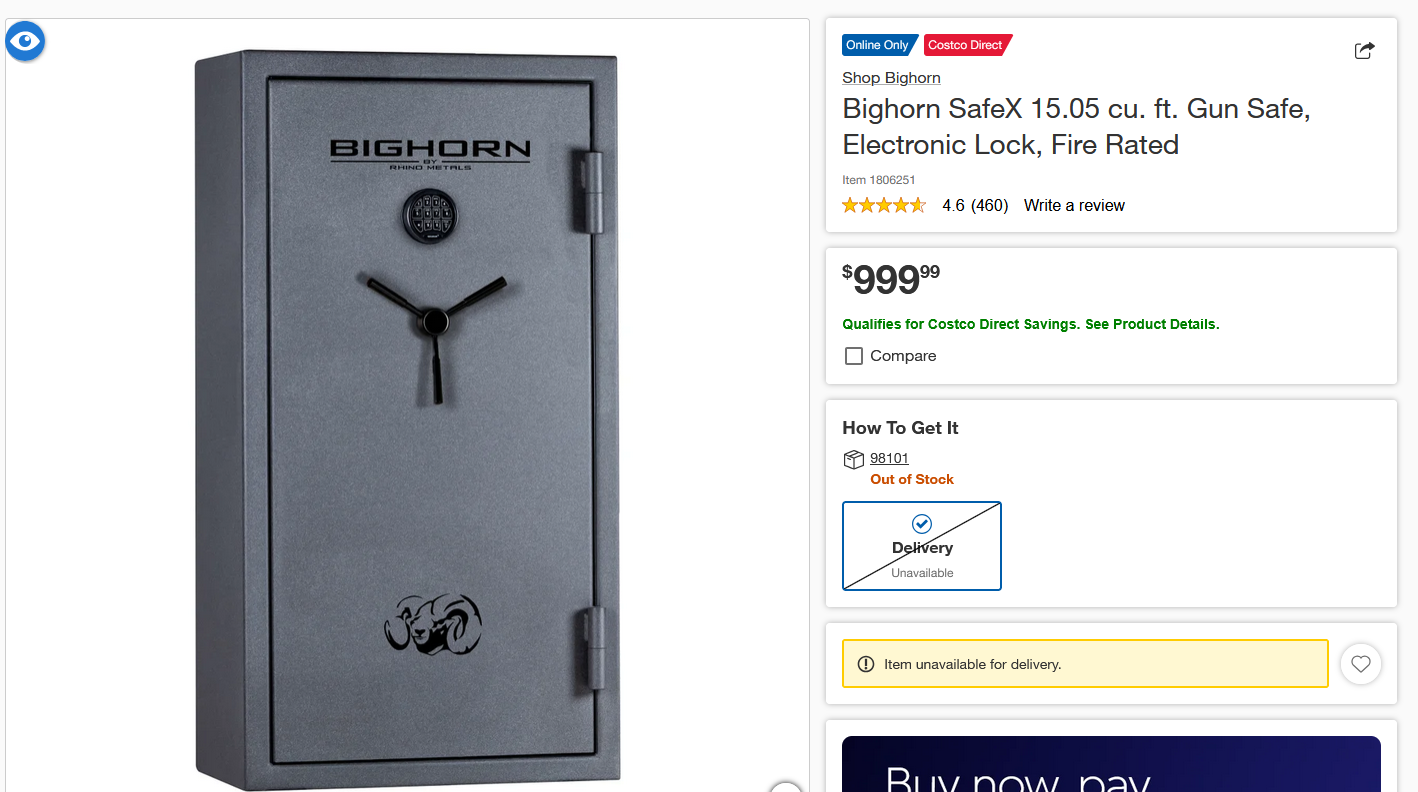Screen dimensions: 1418x792
Task: Open the Shop Bighorn link
Action: coord(891,77)
